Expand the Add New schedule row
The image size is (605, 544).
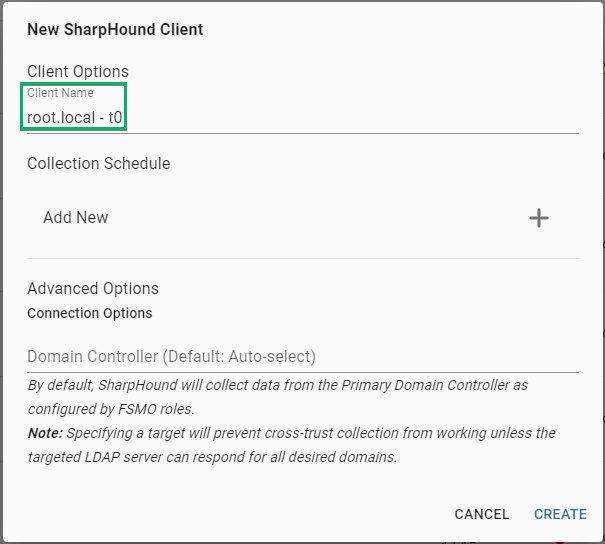tap(302, 218)
